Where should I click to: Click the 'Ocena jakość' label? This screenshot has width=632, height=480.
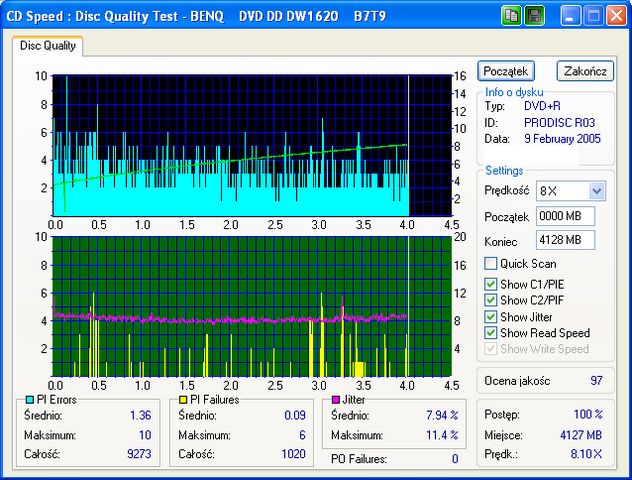[517, 381]
